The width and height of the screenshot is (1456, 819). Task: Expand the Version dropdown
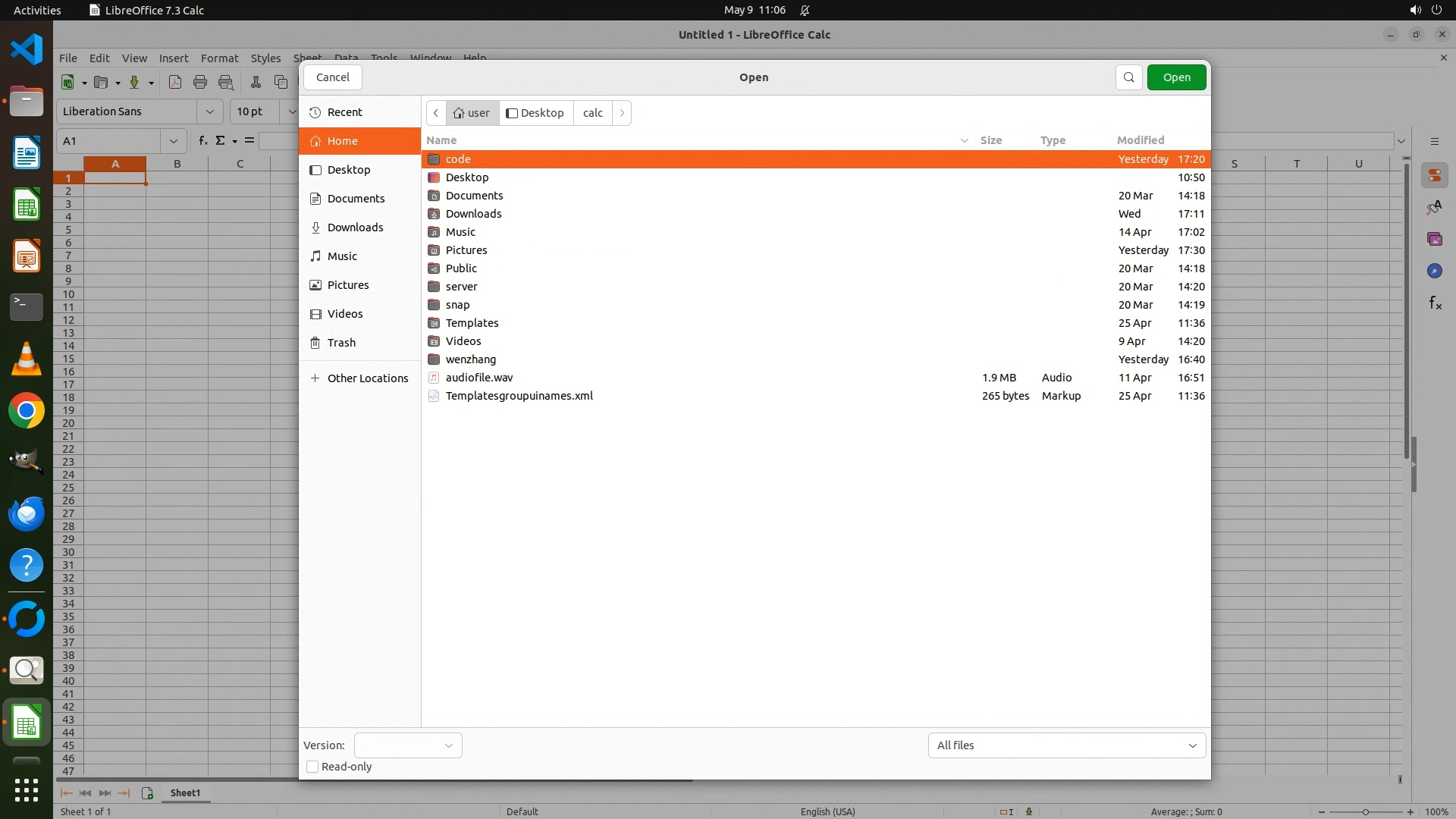tap(408, 745)
